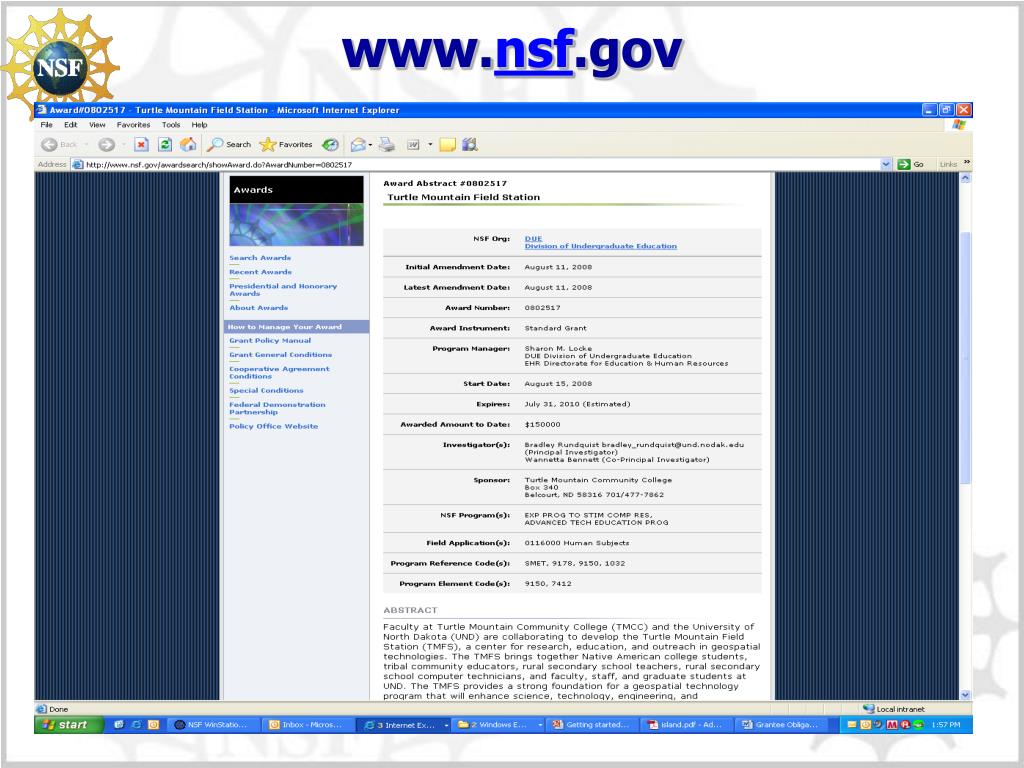Open the Edit with Word dropdown arrow
1024x768 pixels.
[x=430, y=145]
